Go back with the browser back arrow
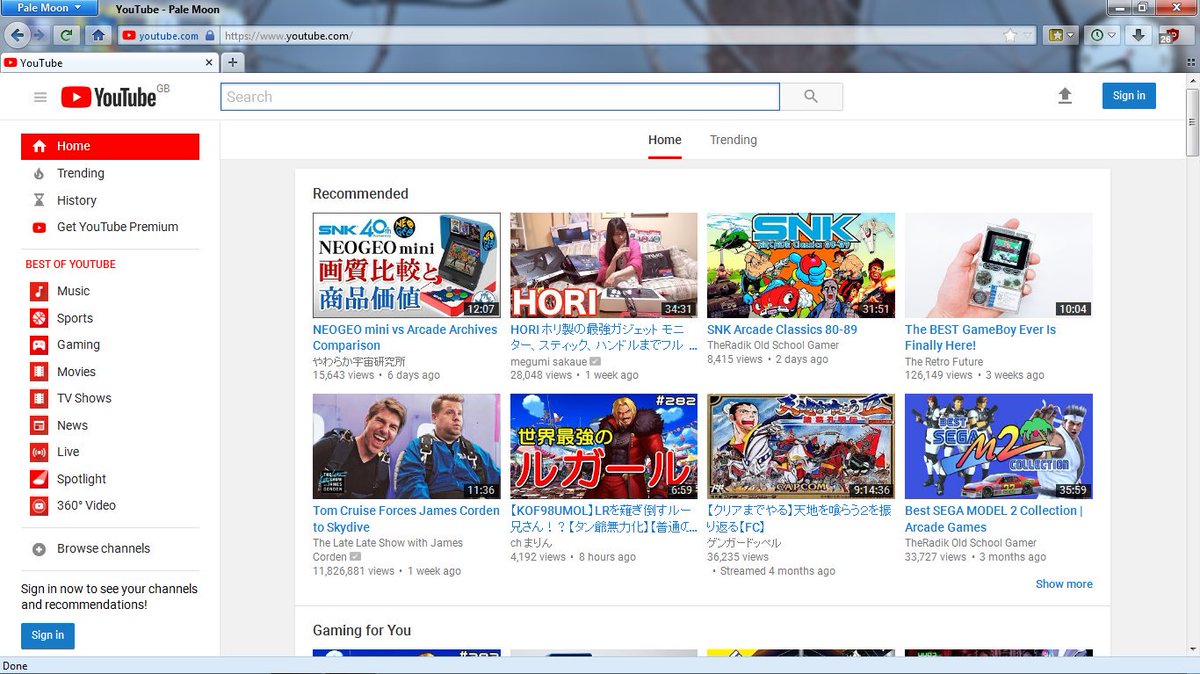The height and width of the screenshot is (674, 1200). 17,35
